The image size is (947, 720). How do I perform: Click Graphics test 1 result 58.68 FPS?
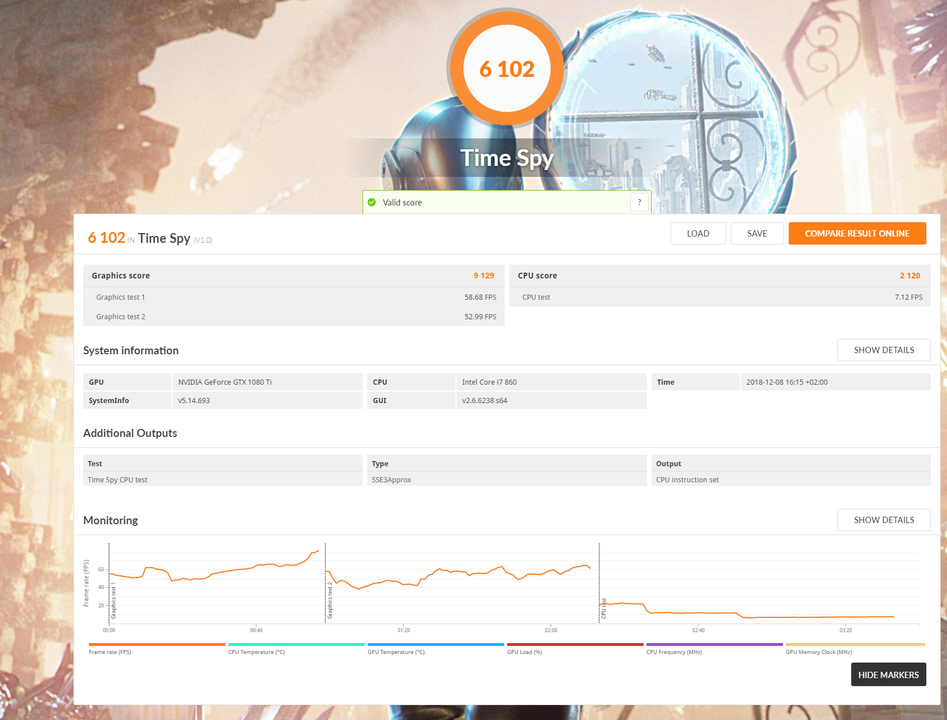(480, 297)
